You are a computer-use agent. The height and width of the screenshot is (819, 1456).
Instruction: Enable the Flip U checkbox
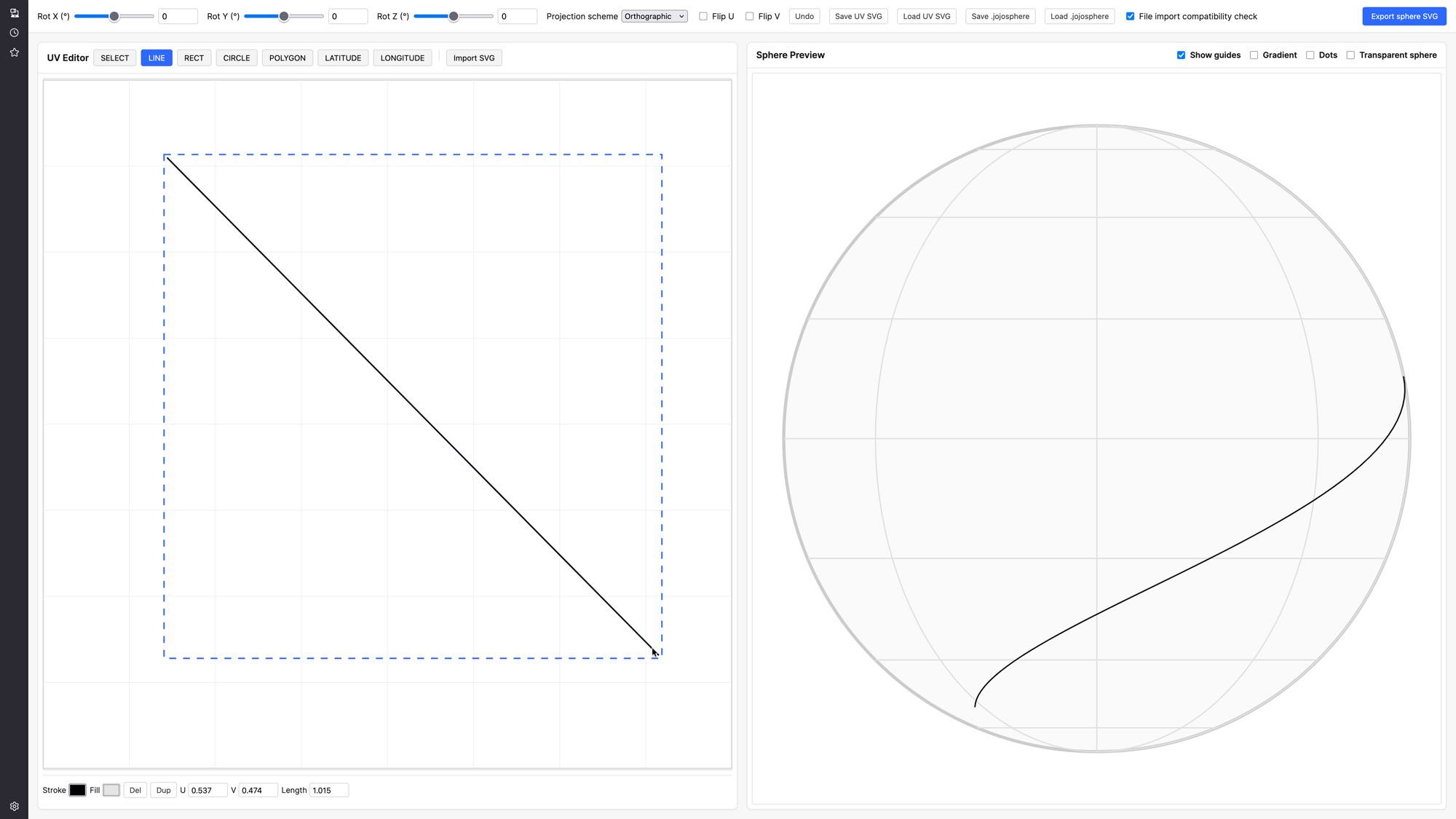(x=703, y=16)
